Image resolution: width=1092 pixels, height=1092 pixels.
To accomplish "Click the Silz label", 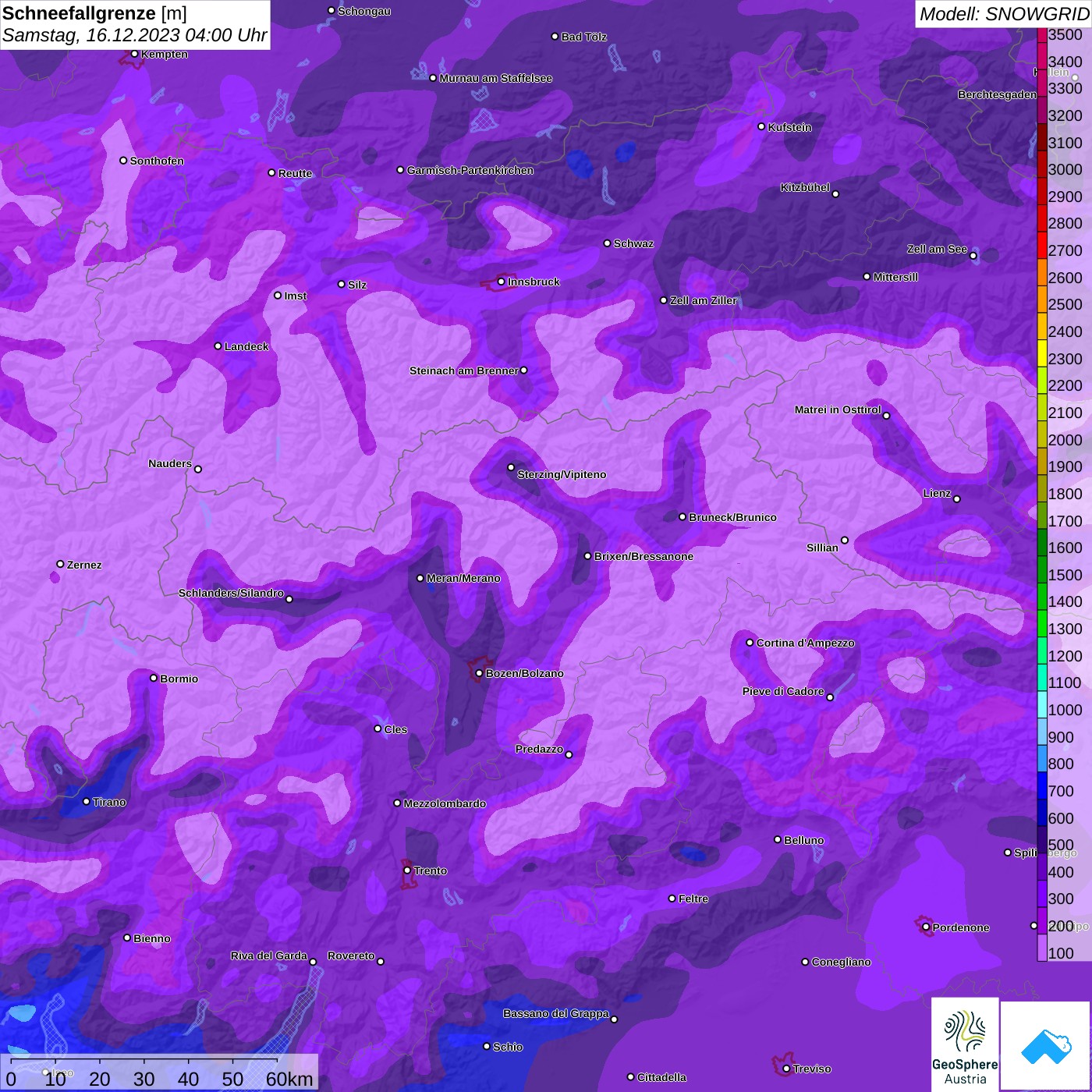I will click(x=357, y=285).
